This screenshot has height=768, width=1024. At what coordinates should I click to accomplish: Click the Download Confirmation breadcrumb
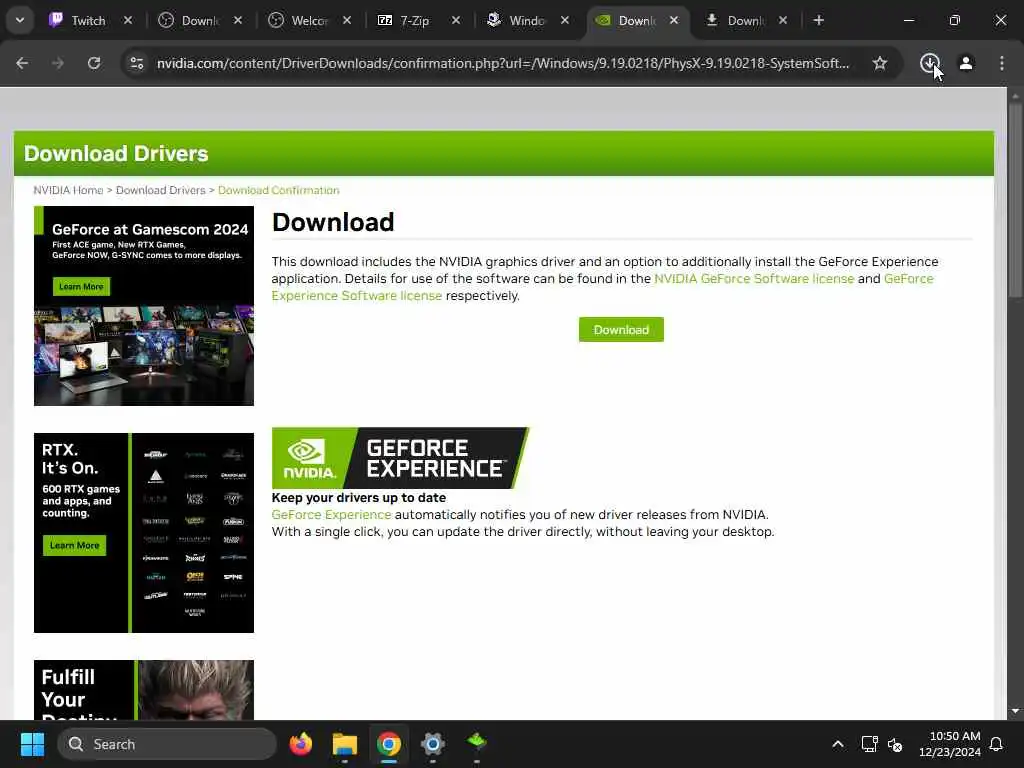pyautogui.click(x=278, y=190)
